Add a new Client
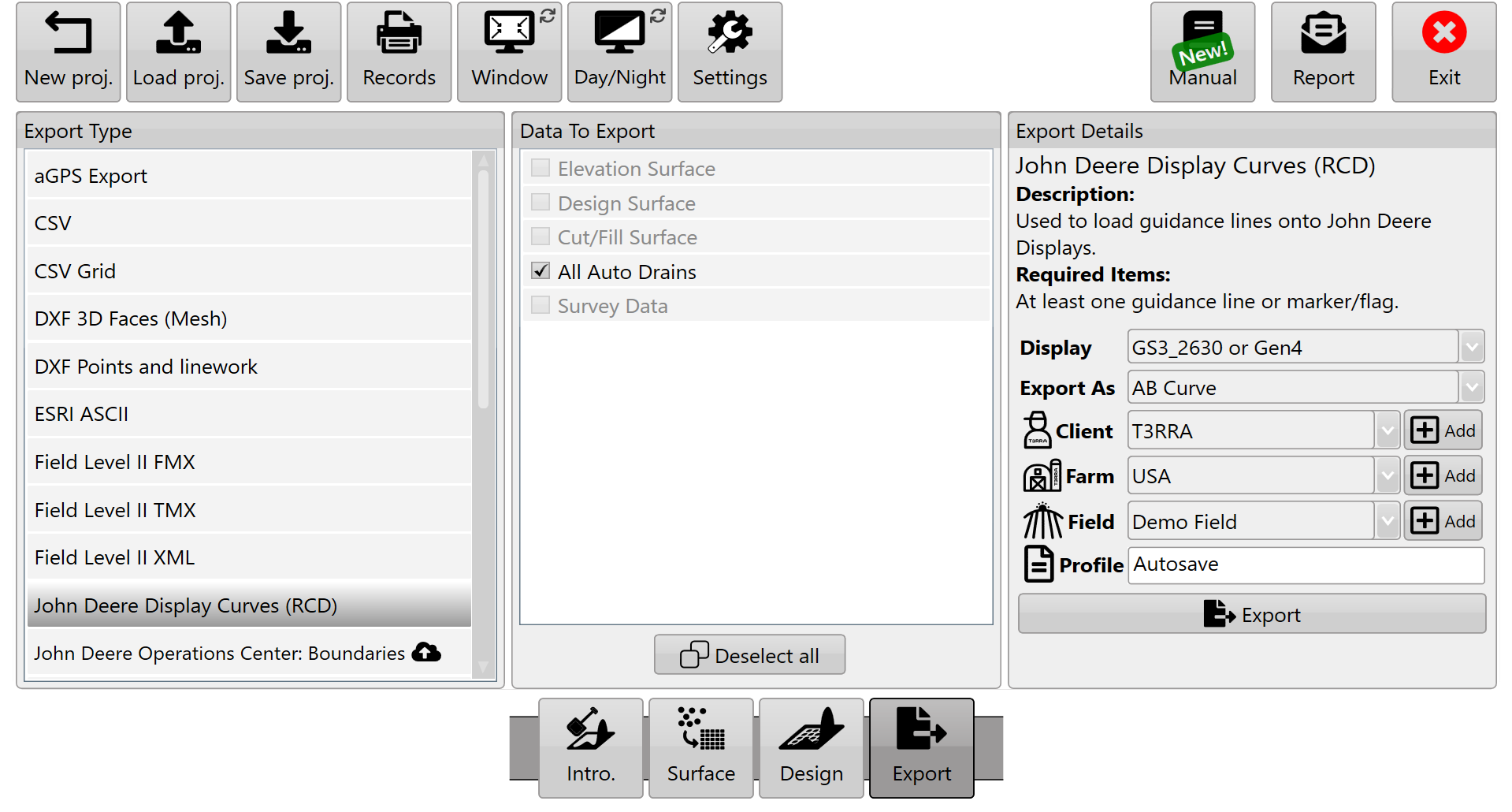 pos(1443,430)
